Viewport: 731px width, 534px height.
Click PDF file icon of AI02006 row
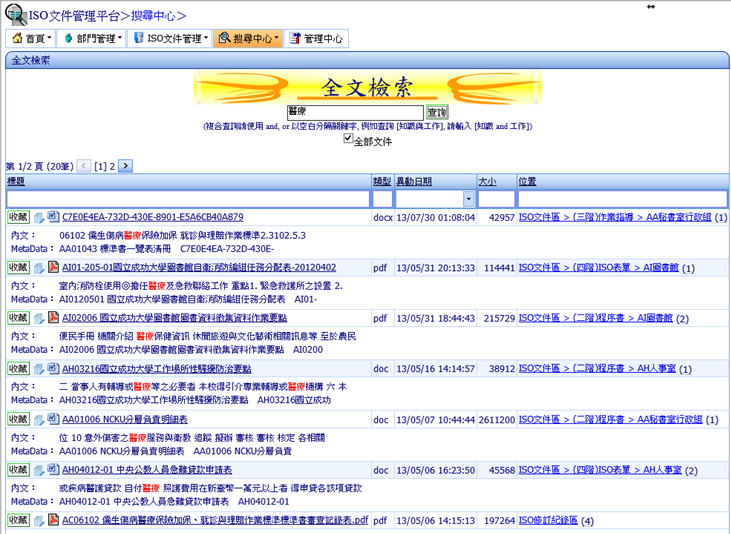tap(53, 317)
